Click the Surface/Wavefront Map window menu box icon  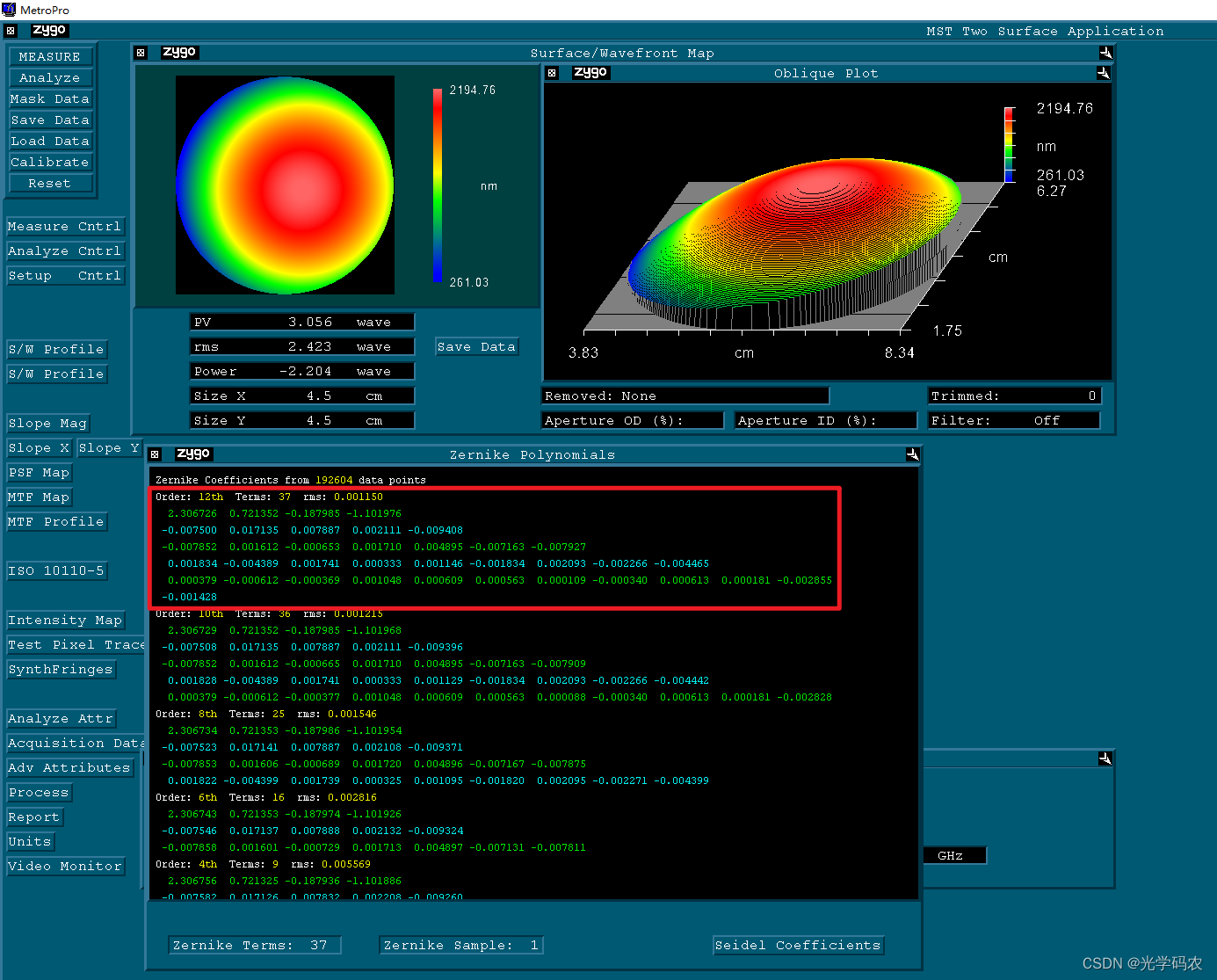point(141,53)
